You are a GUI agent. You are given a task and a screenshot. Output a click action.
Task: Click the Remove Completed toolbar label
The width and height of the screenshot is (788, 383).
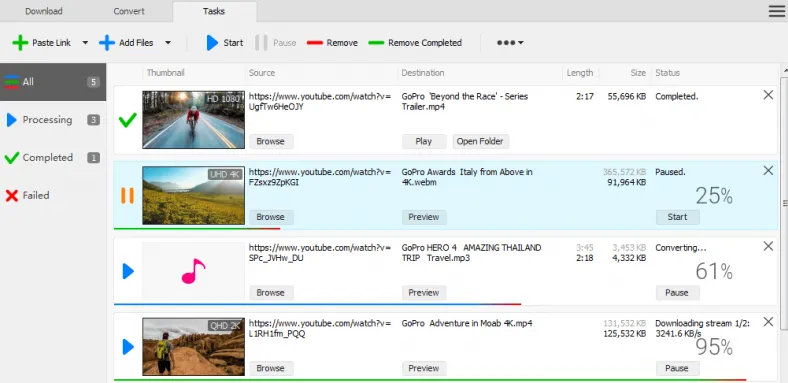click(425, 43)
